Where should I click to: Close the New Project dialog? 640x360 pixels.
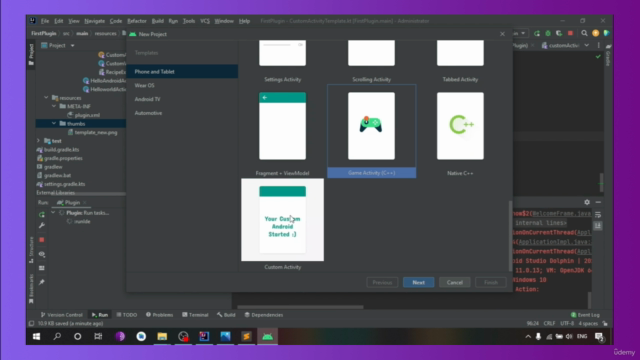pos(502,34)
